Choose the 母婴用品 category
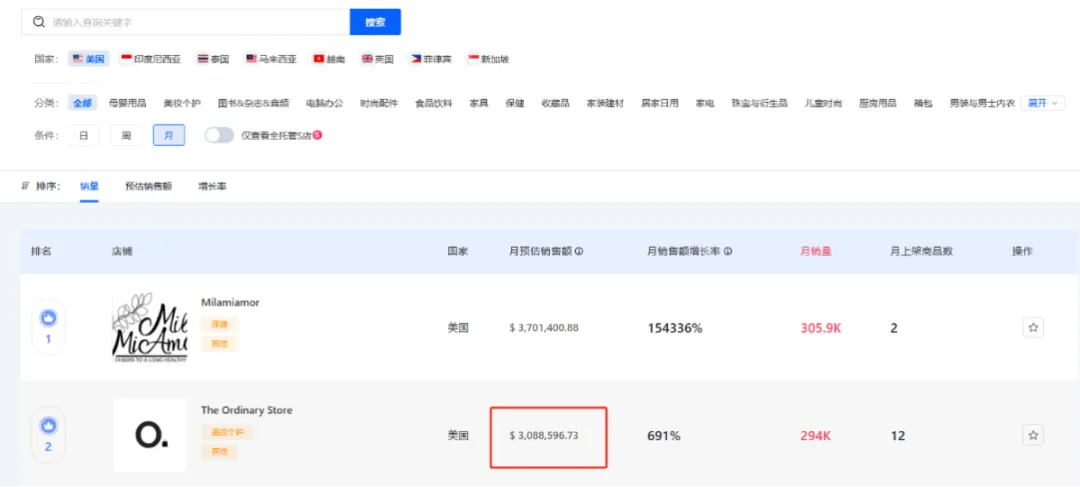The image size is (1080, 487). [x=127, y=103]
